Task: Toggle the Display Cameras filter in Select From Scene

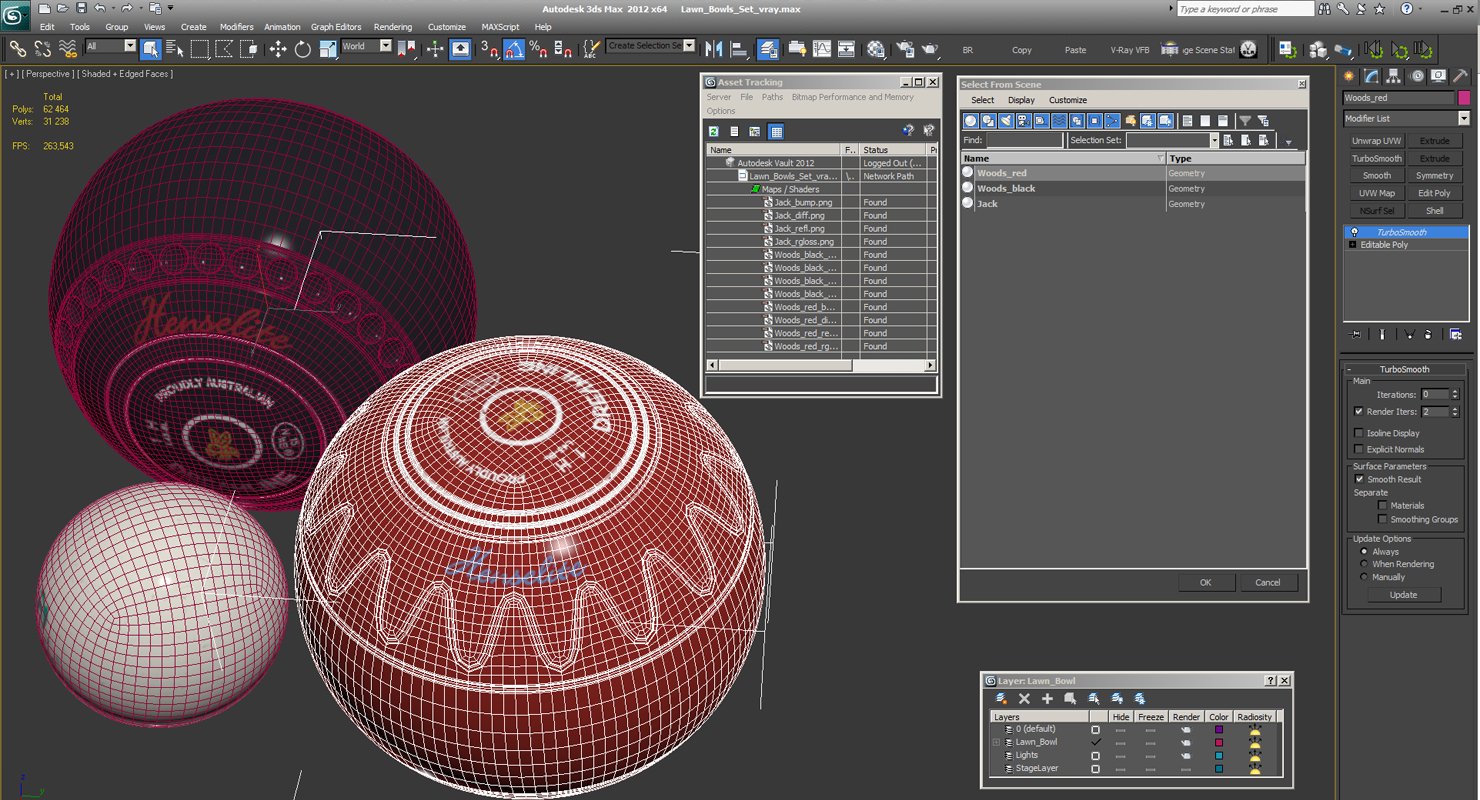Action: [1023, 121]
